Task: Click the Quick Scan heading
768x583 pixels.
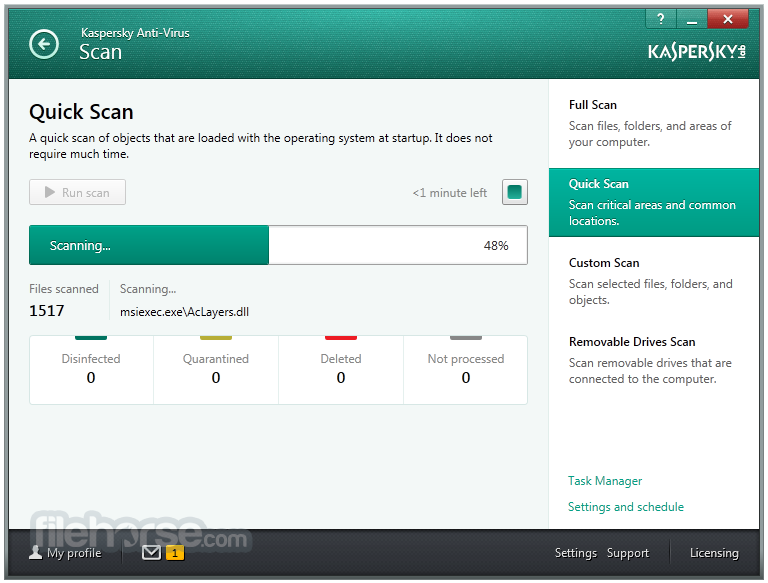Action: pos(81,112)
